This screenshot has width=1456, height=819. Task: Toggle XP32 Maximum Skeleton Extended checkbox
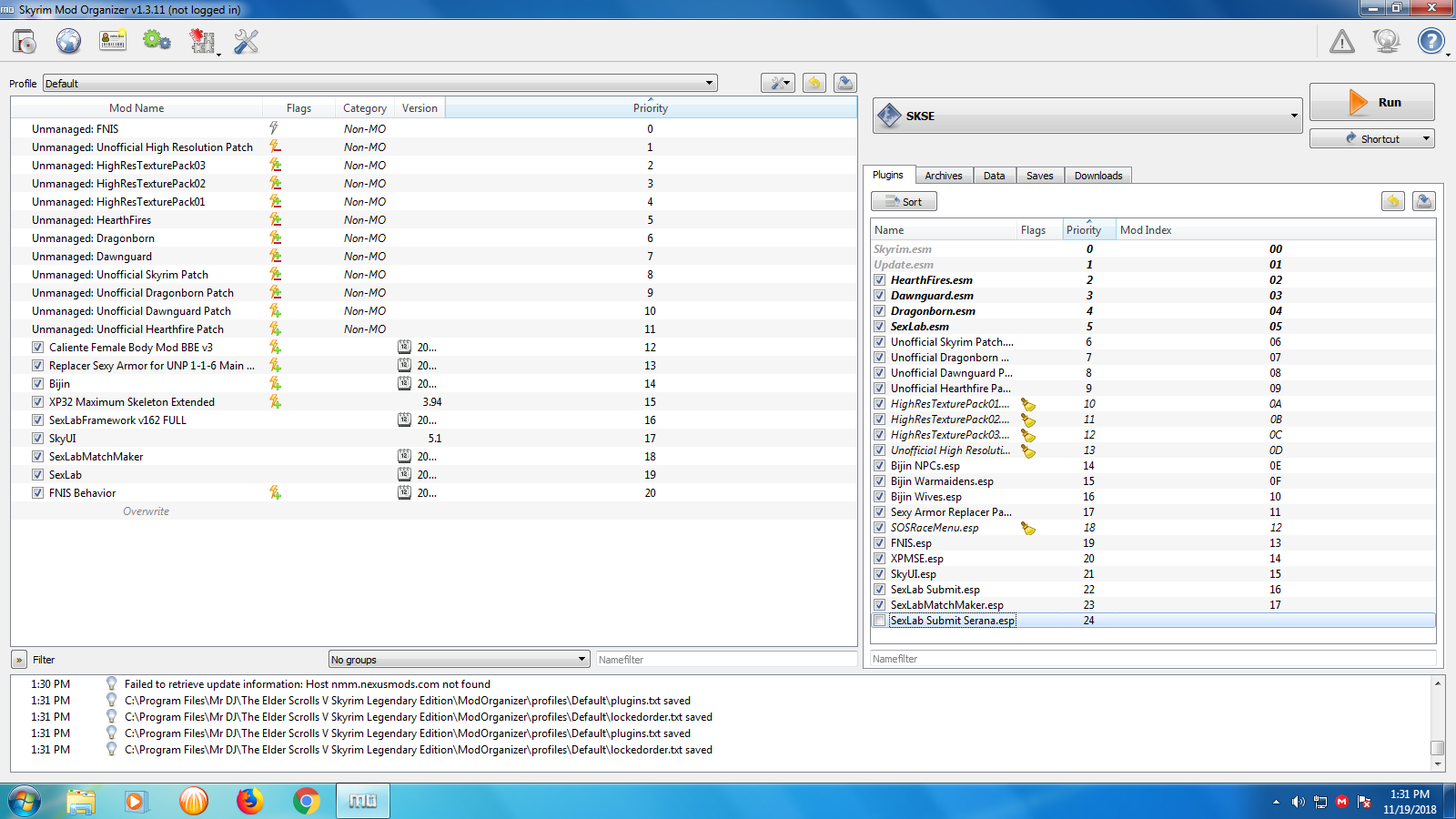click(37, 401)
